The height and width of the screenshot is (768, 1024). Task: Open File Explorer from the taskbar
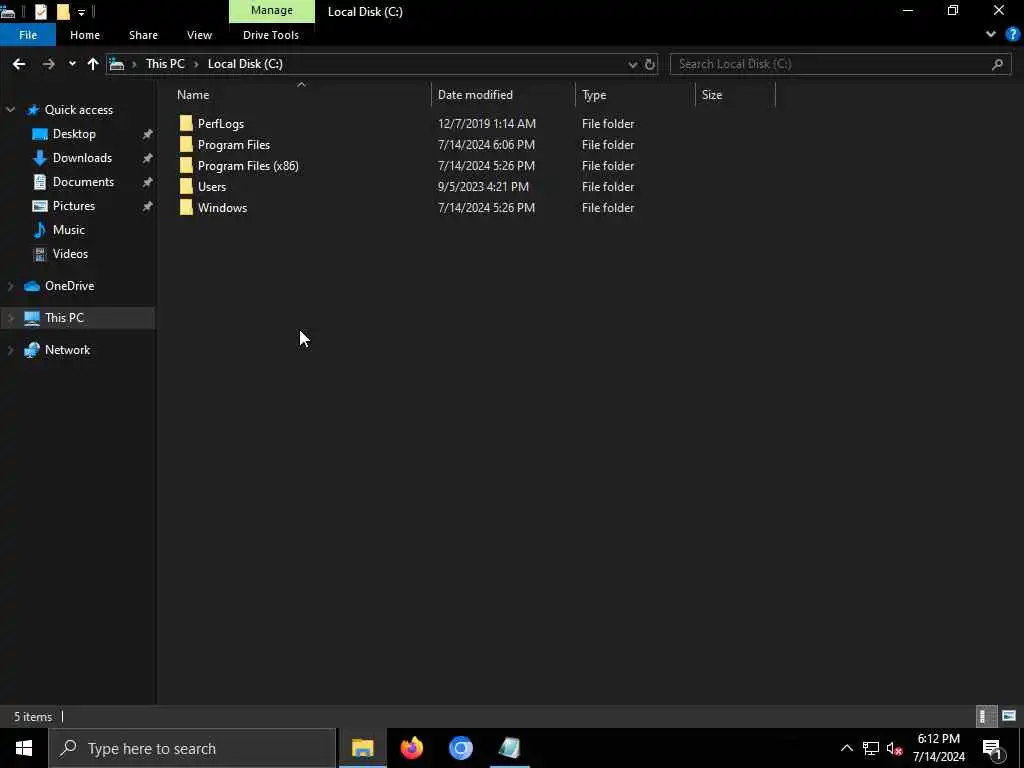click(362, 748)
